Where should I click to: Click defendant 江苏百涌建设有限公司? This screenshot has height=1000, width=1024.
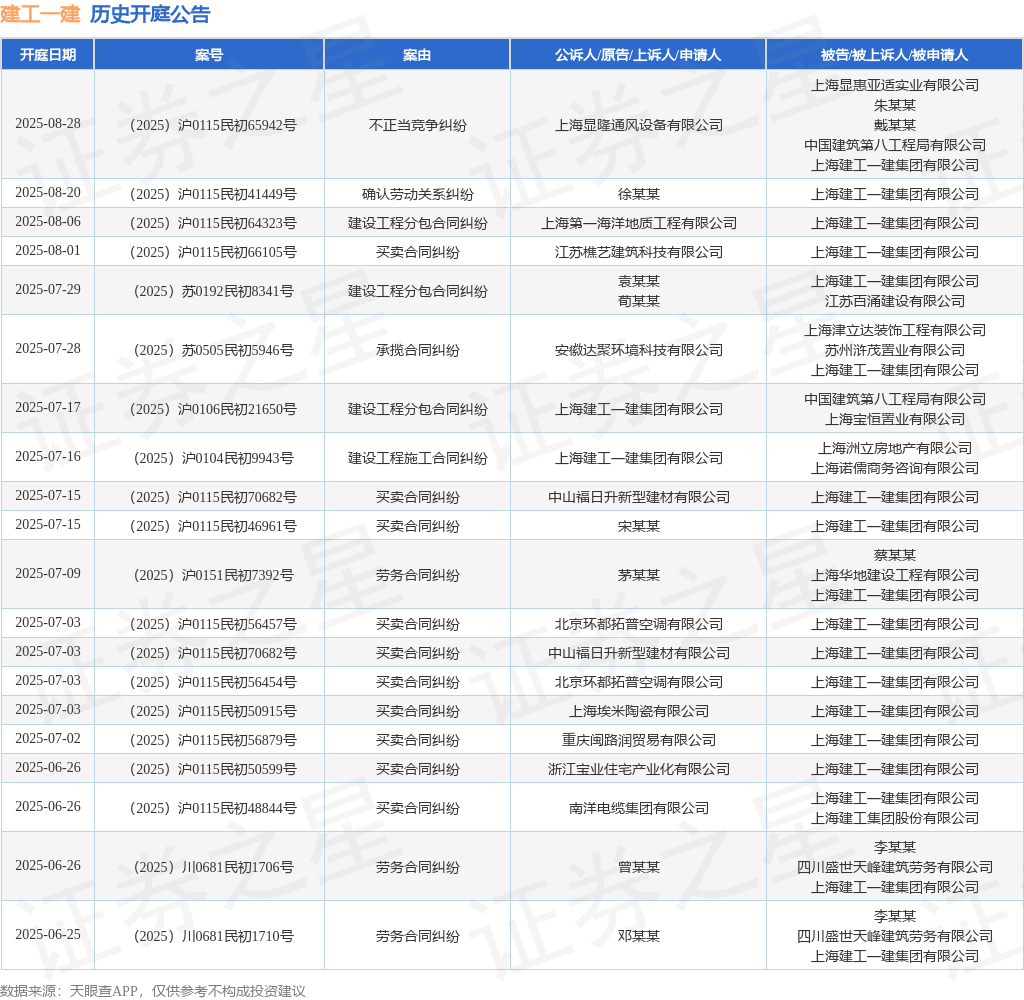pos(895,300)
